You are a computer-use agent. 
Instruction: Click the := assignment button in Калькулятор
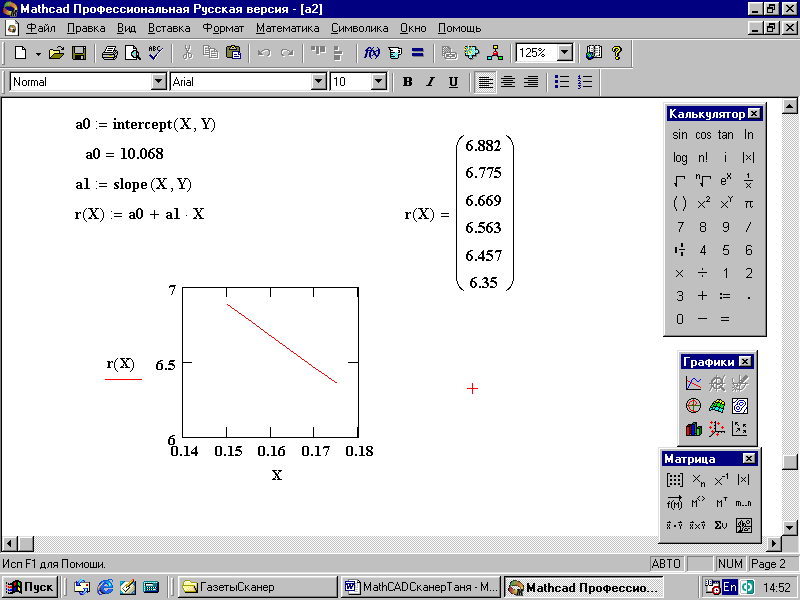tap(725, 296)
